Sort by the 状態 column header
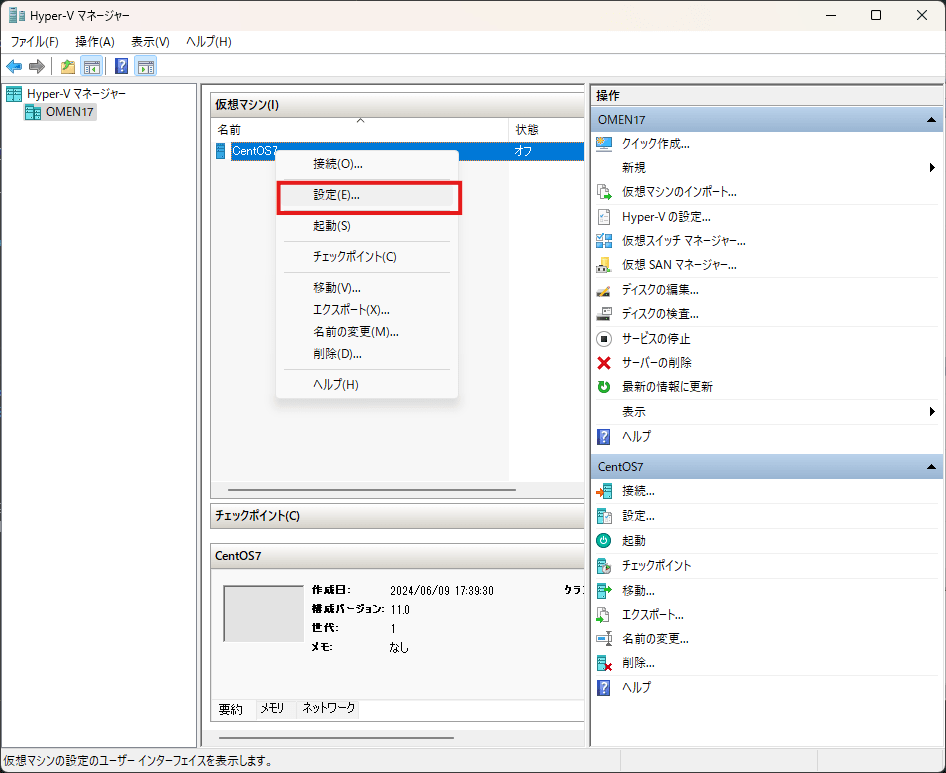 point(546,130)
